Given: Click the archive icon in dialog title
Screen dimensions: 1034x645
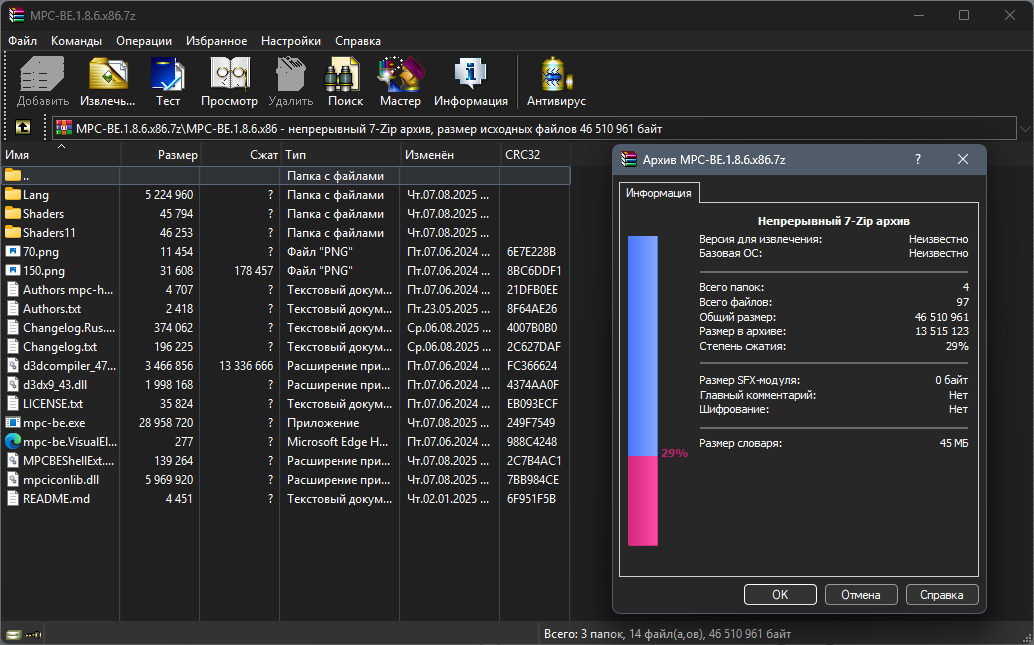Looking at the screenshot, I should coord(629,159).
